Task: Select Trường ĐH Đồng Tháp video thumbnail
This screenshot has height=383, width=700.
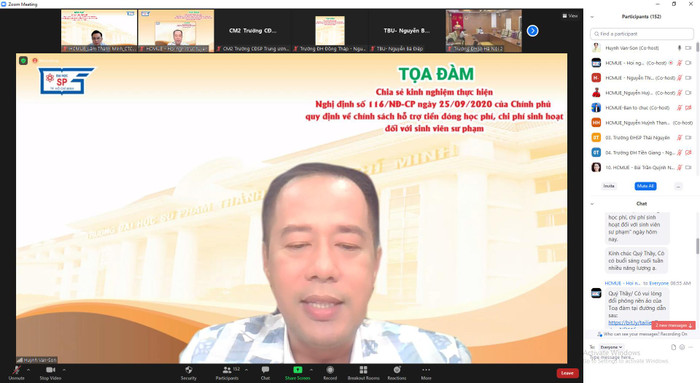Action: pyautogui.click(x=330, y=31)
